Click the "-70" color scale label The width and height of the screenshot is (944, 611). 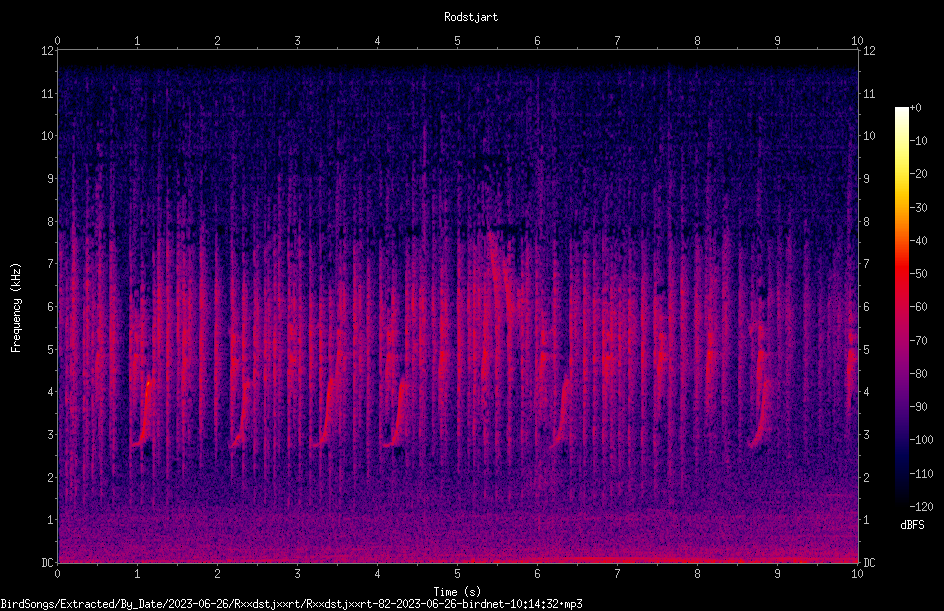pos(918,341)
